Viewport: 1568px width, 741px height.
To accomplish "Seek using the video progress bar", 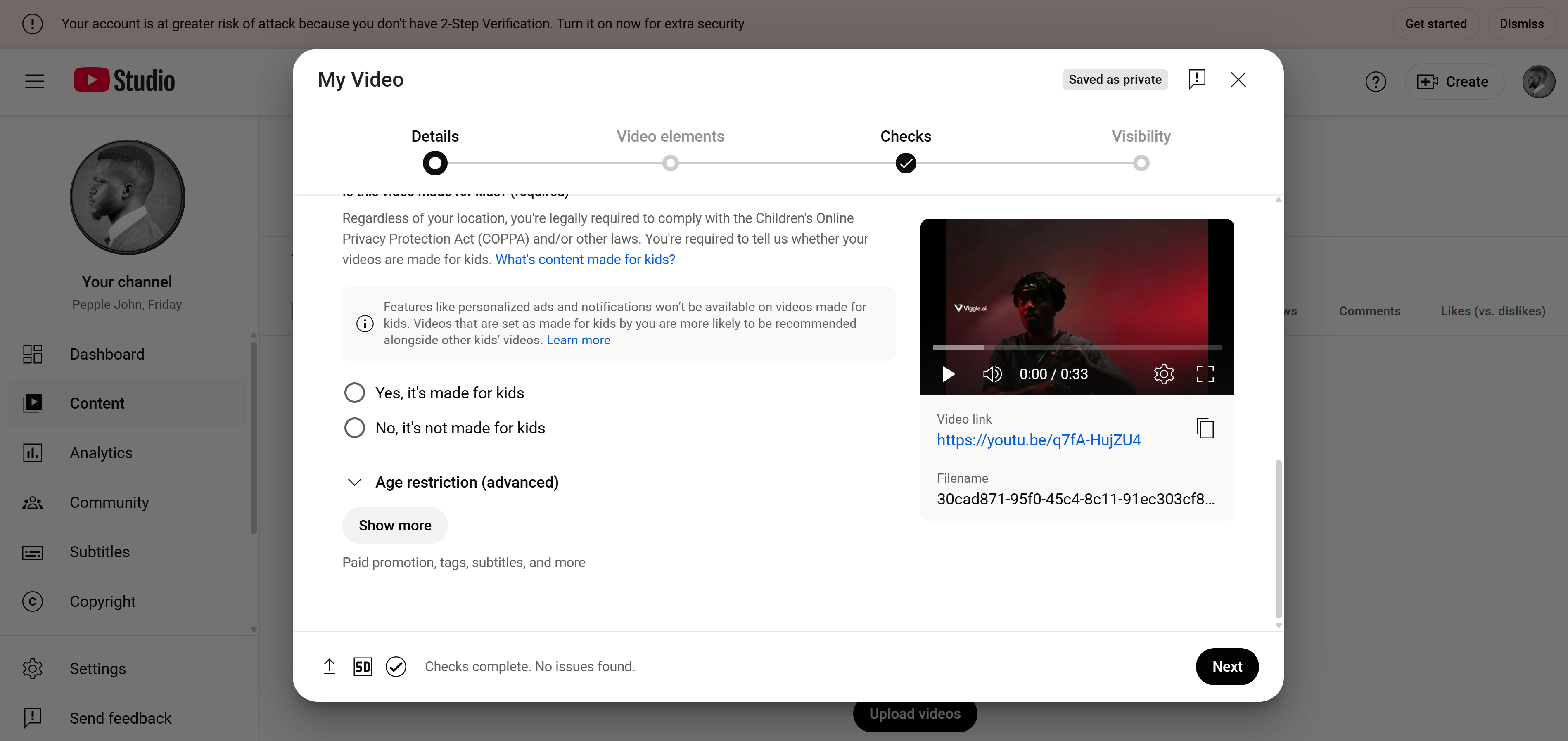I will tap(1077, 347).
